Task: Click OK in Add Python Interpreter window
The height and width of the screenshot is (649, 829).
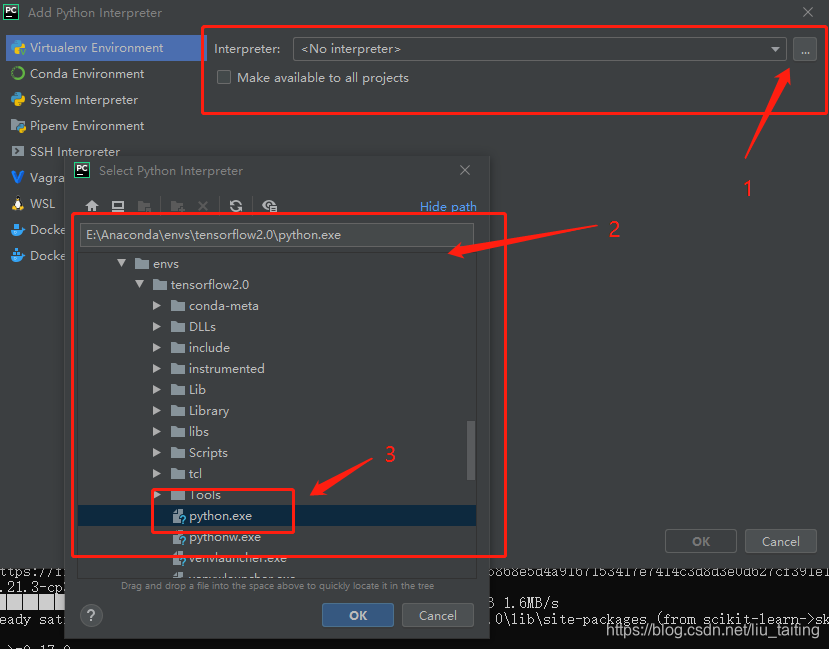Action: tap(701, 541)
